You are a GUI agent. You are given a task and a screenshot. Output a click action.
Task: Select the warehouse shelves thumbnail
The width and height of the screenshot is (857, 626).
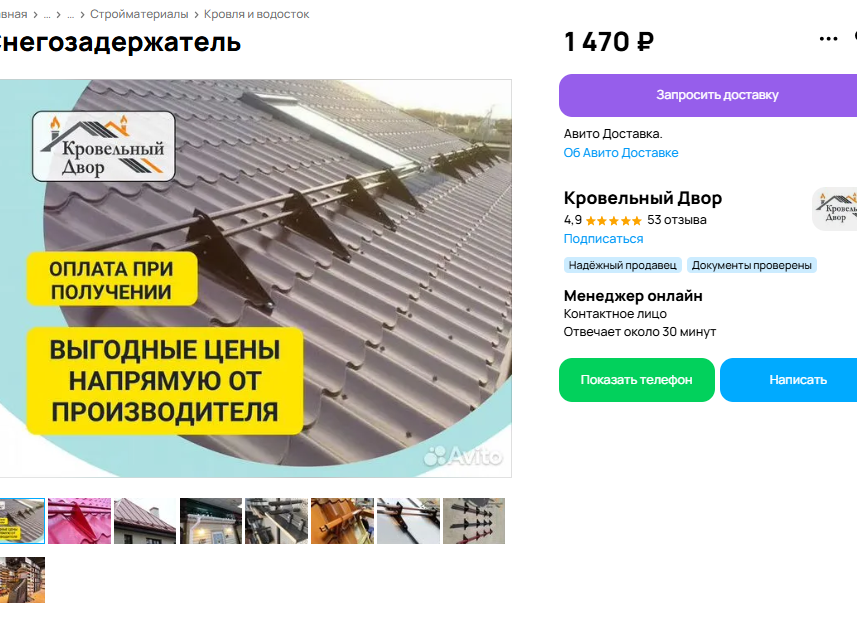[x=22, y=580]
